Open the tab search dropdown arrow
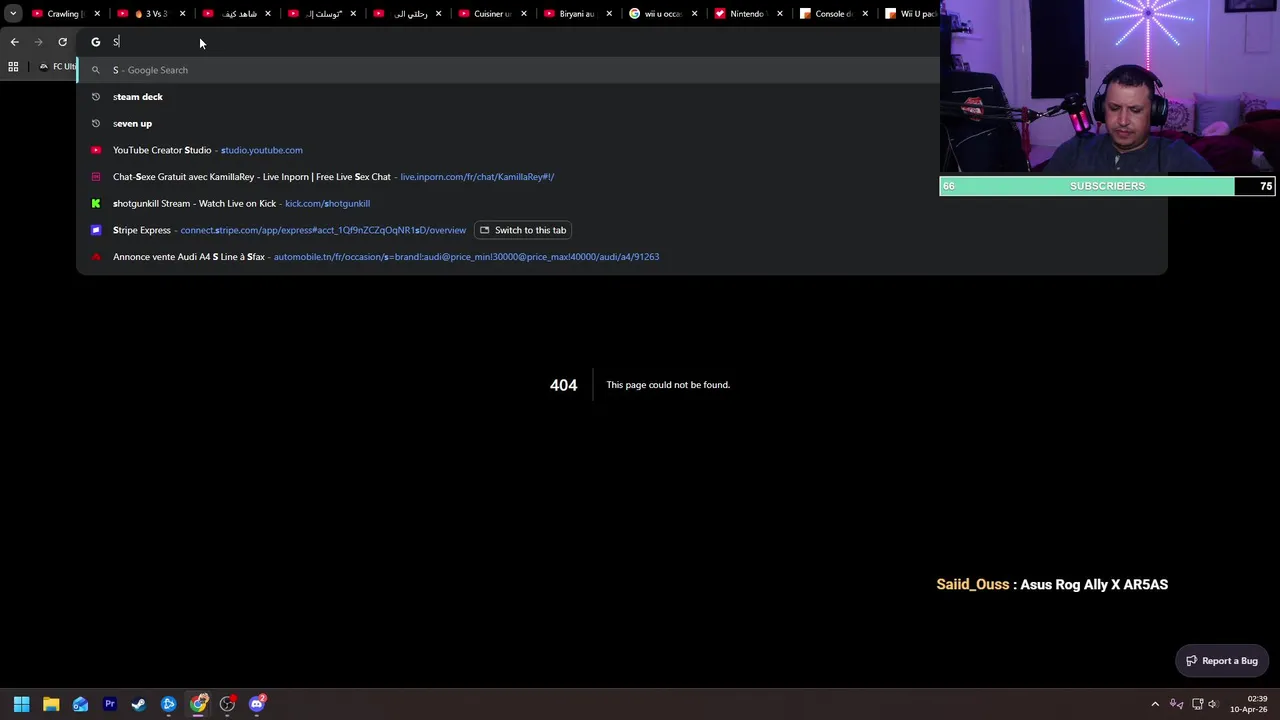This screenshot has width=1280, height=720. click(13, 14)
